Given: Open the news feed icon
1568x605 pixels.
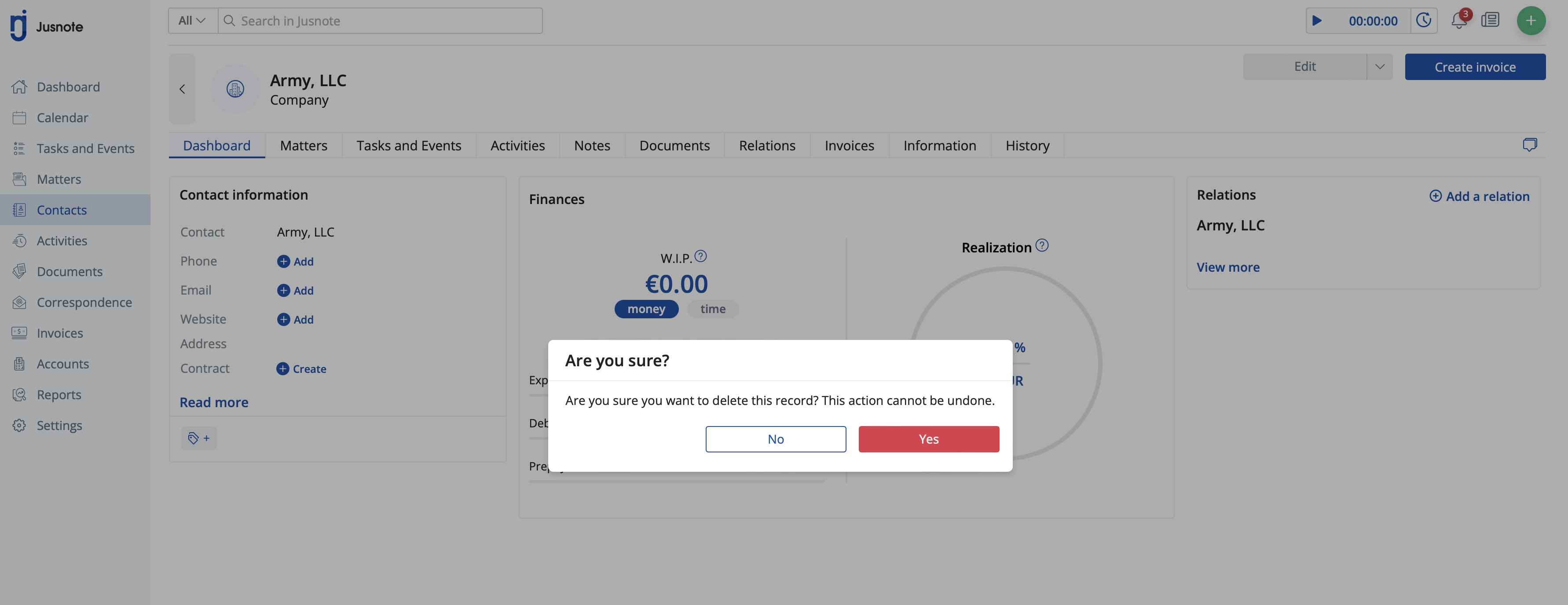Looking at the screenshot, I should (x=1490, y=21).
